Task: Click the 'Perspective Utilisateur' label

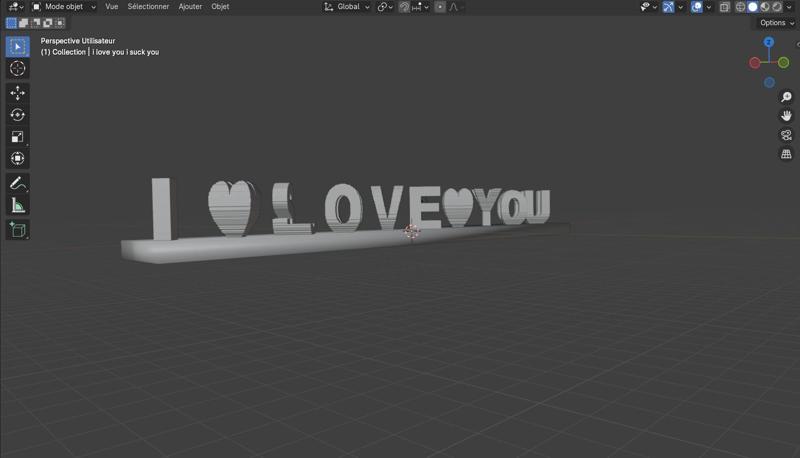Action: [78, 41]
